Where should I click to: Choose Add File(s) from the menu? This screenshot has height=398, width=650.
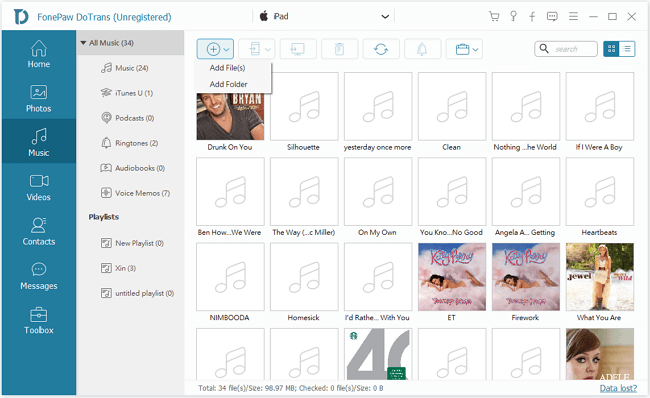click(227, 68)
